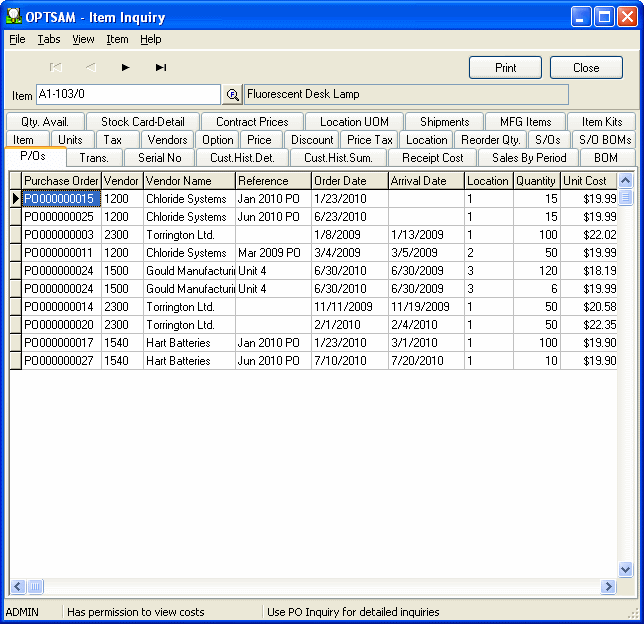Click the next record navigation arrow

(x=125, y=68)
